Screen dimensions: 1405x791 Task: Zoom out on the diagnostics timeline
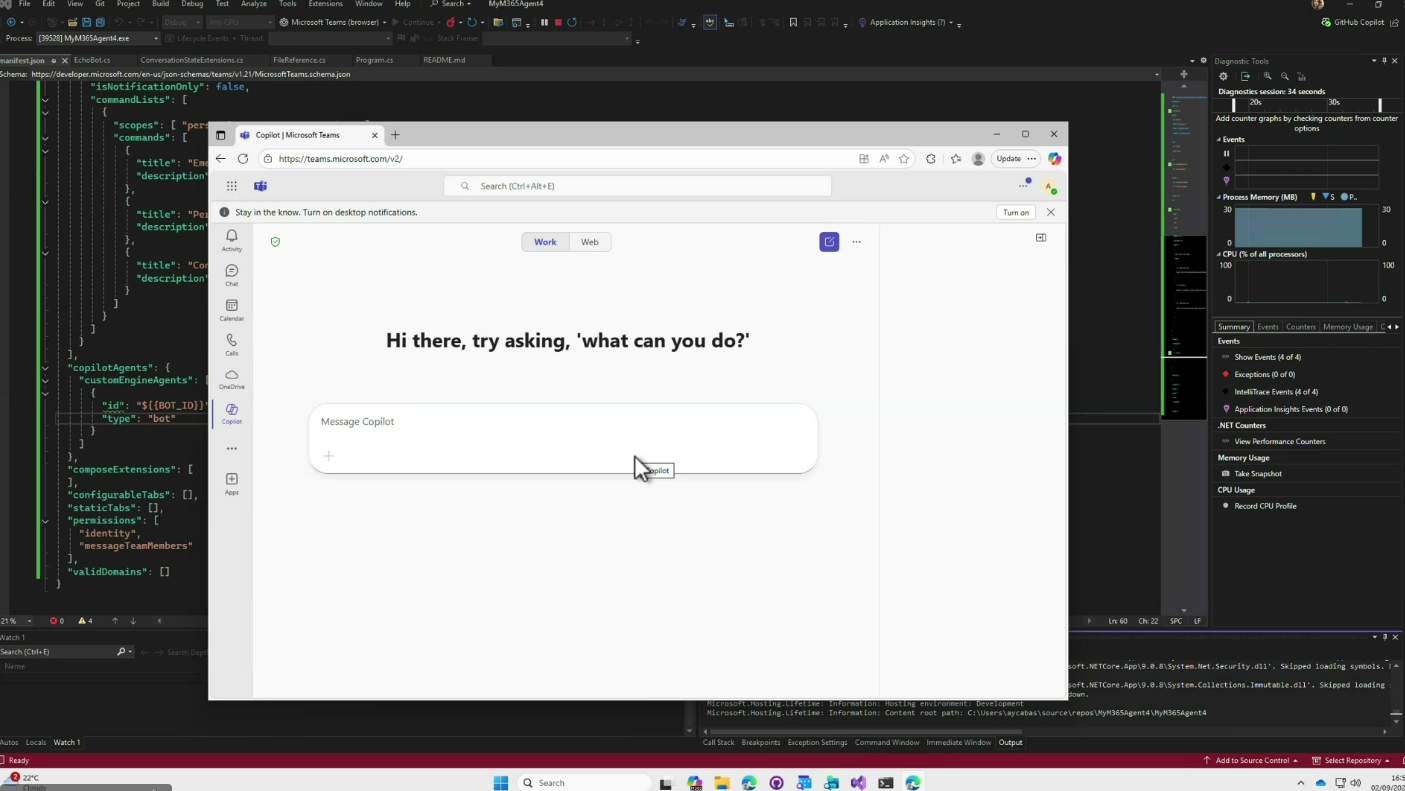click(1285, 76)
